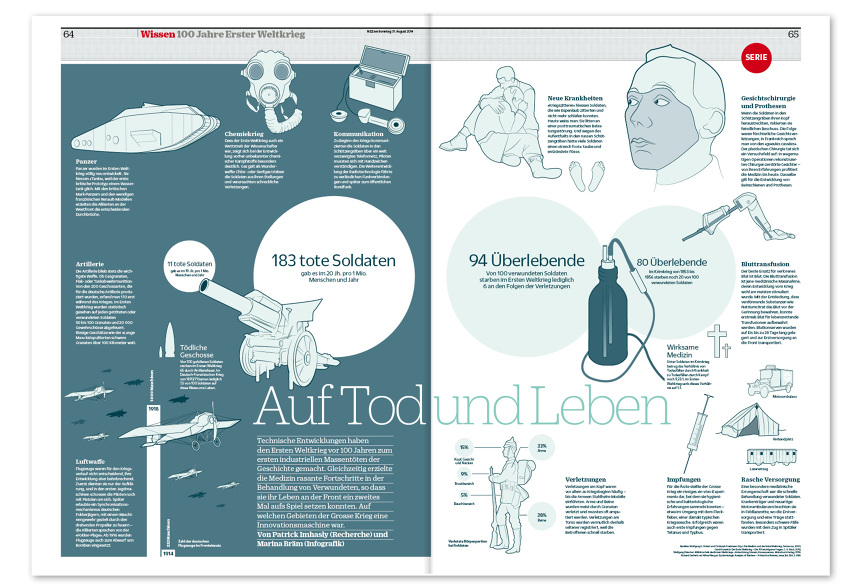Screen dimensions: 860x587
Task: Click the hospital train car illustration
Action: coord(771,457)
